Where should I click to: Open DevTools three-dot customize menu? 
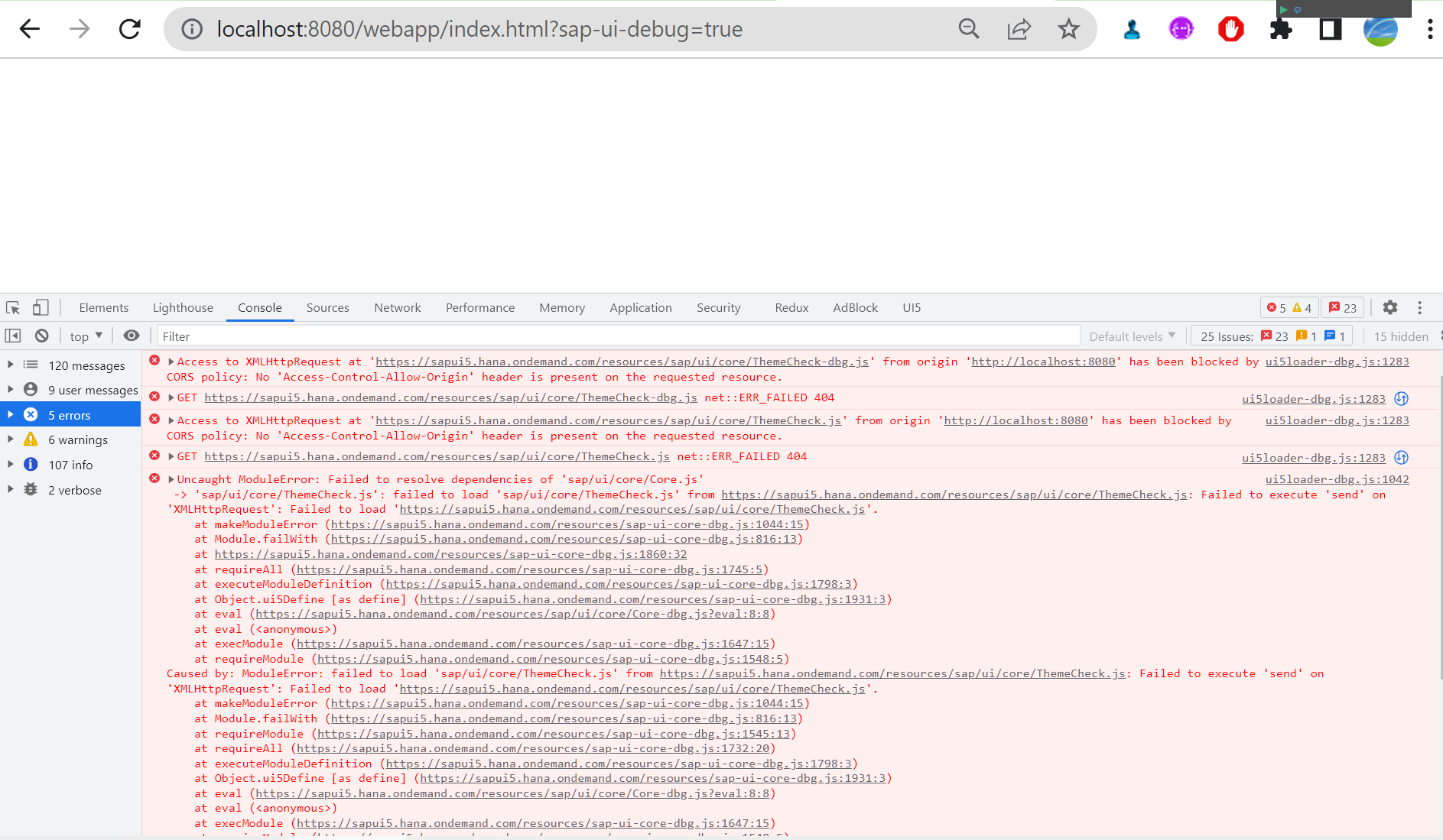click(x=1420, y=307)
